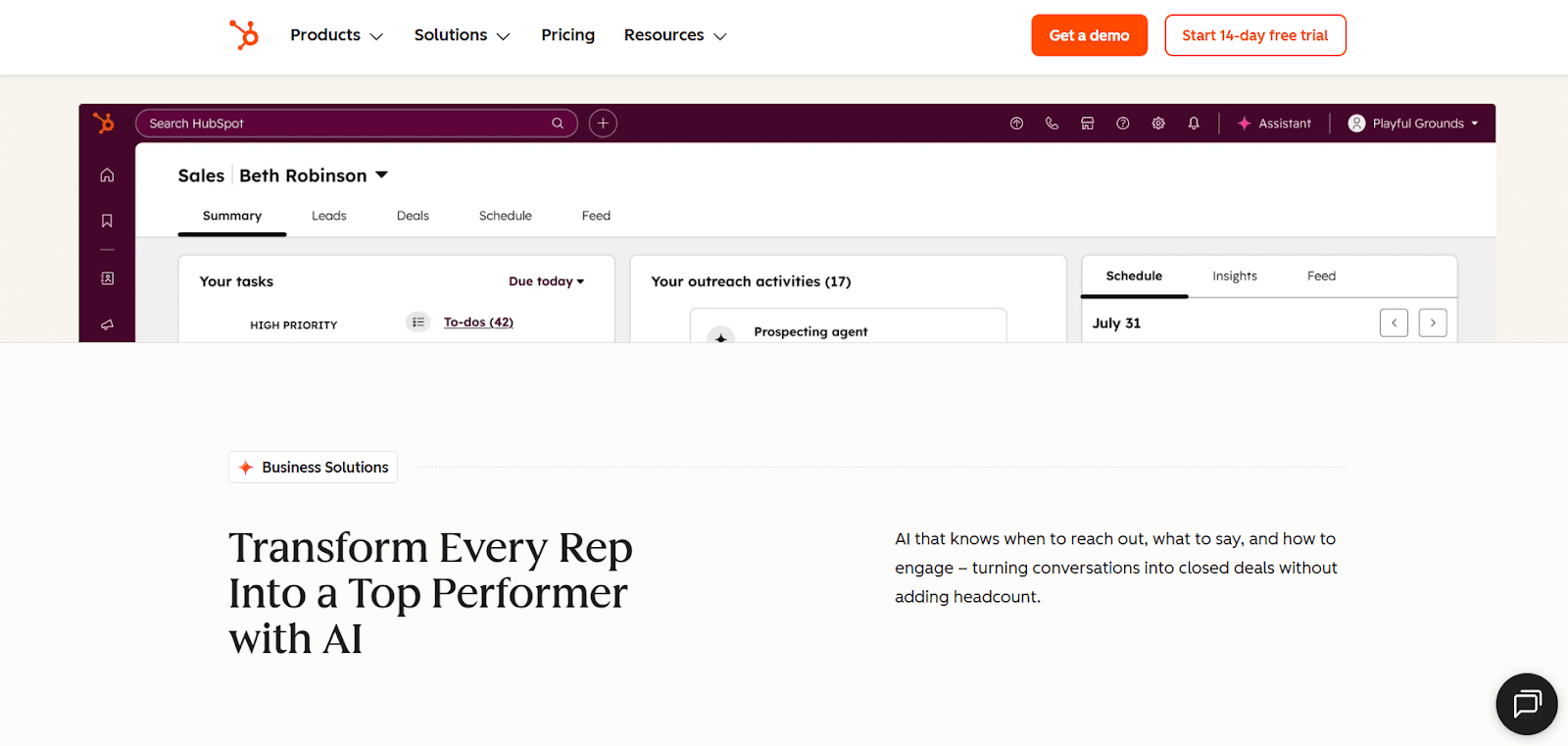Expand the Beth Robinson dropdown
Viewport: 1568px width, 746px height.
(314, 175)
